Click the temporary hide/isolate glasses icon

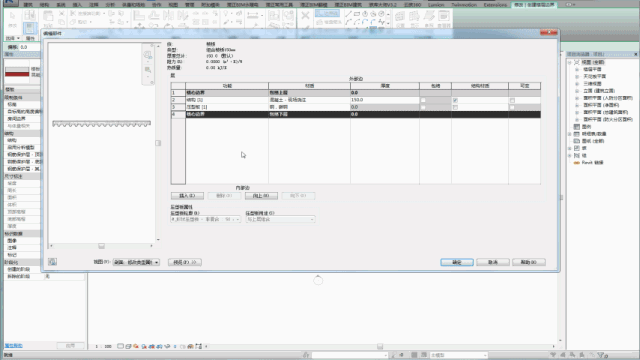point(167,346)
